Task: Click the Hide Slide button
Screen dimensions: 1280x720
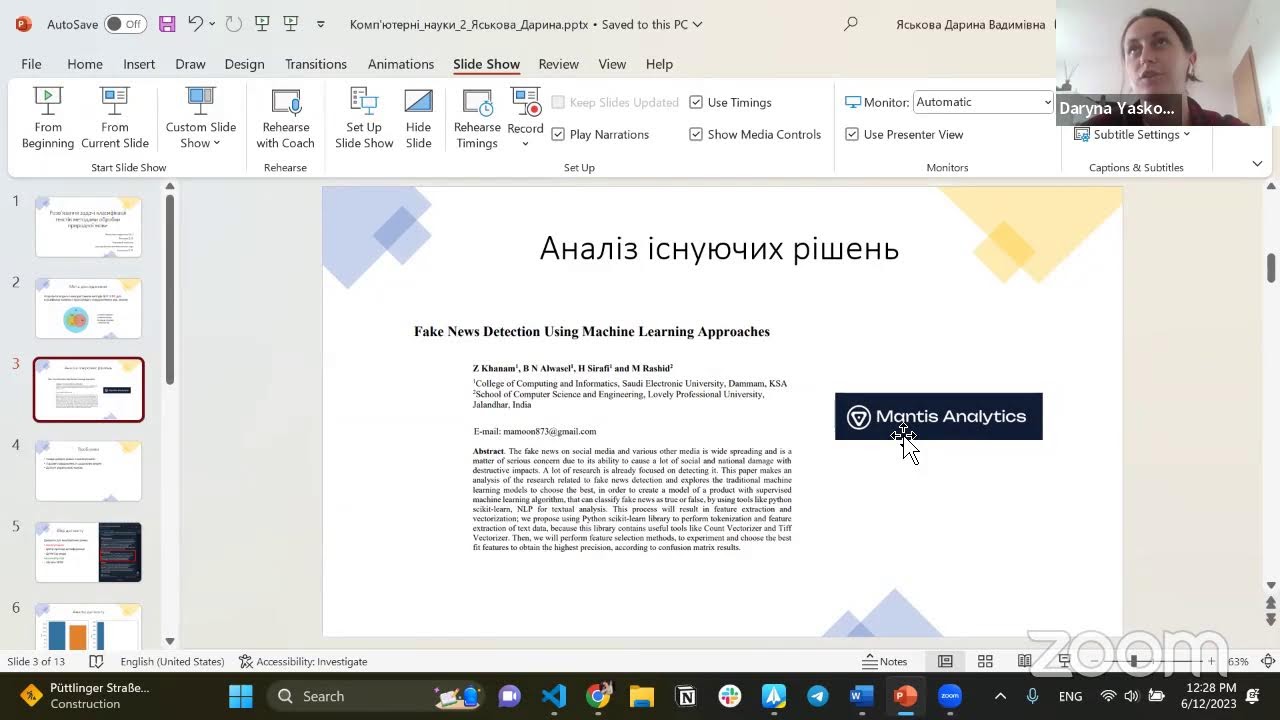Action: 418,118
